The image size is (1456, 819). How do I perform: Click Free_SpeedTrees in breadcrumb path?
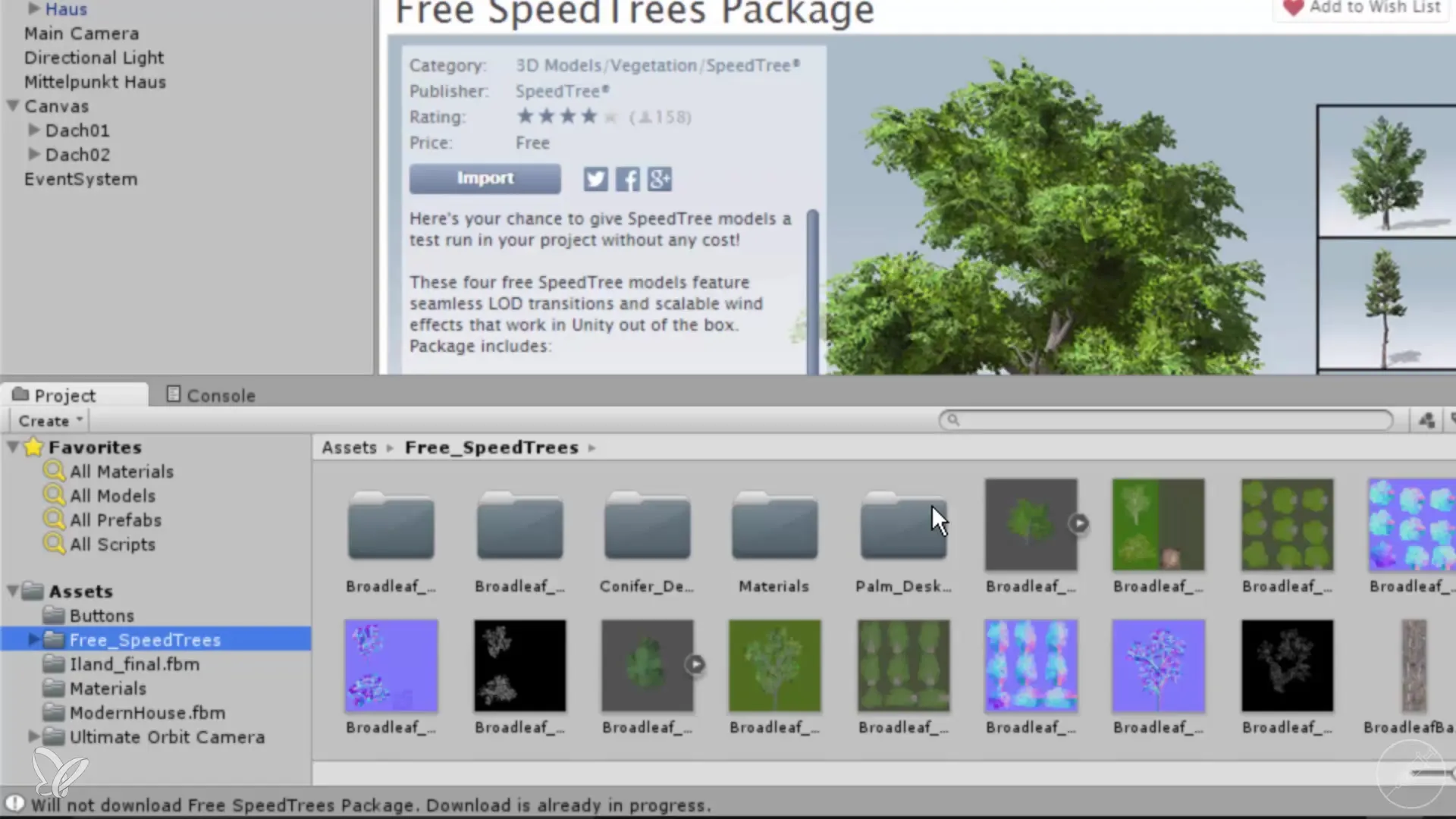click(x=491, y=447)
